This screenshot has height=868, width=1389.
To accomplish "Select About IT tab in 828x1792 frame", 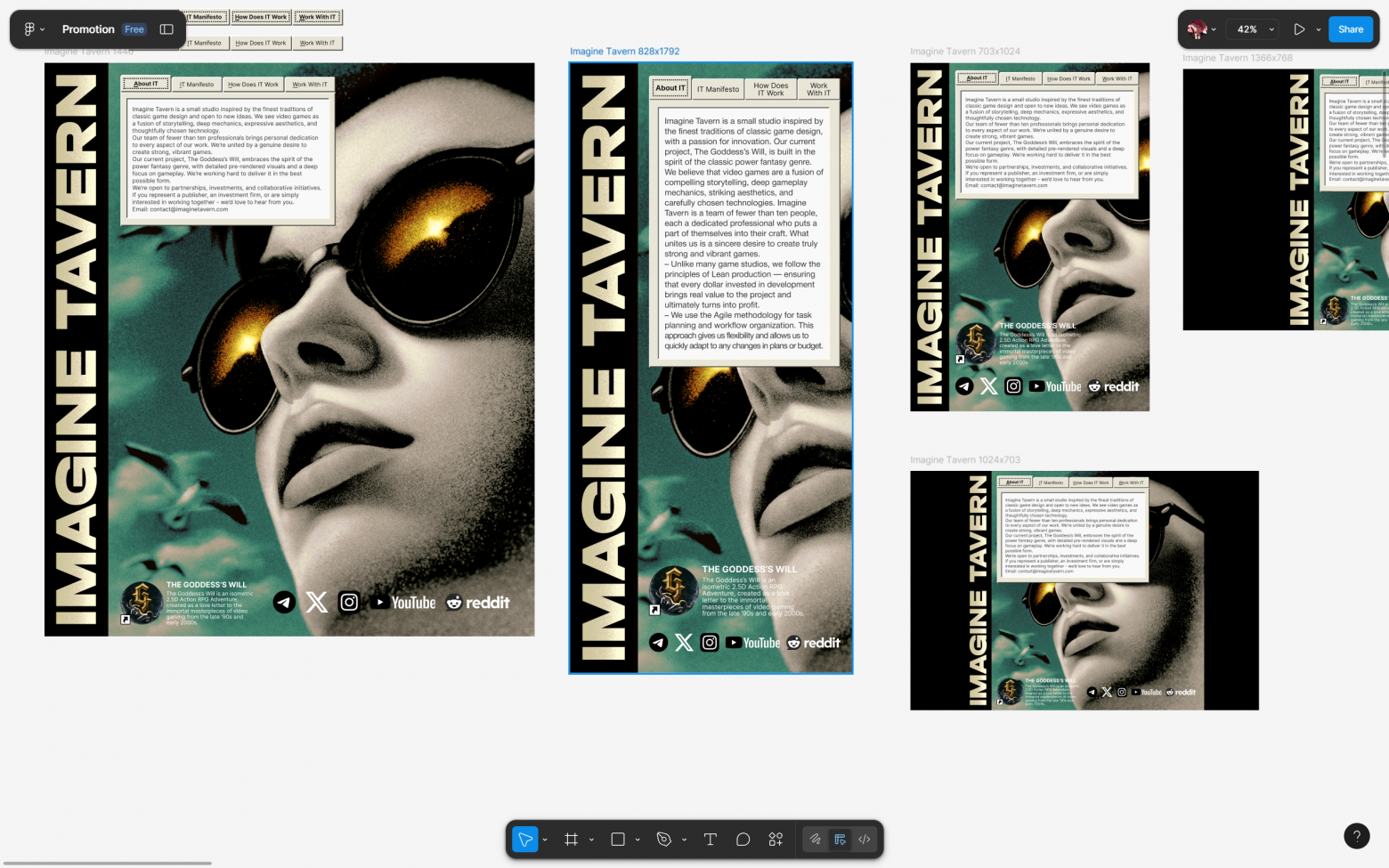I will tap(670, 88).
